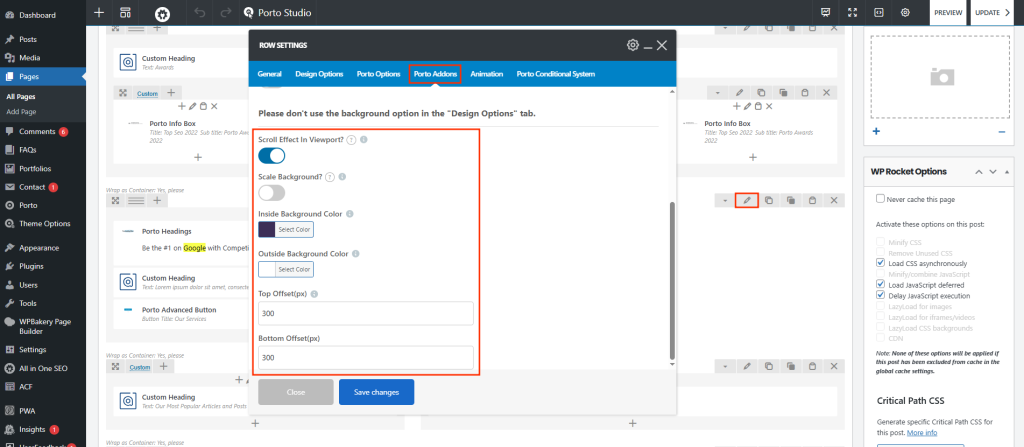Click question mark beside Scroll Effect In Viewport

coord(351,140)
